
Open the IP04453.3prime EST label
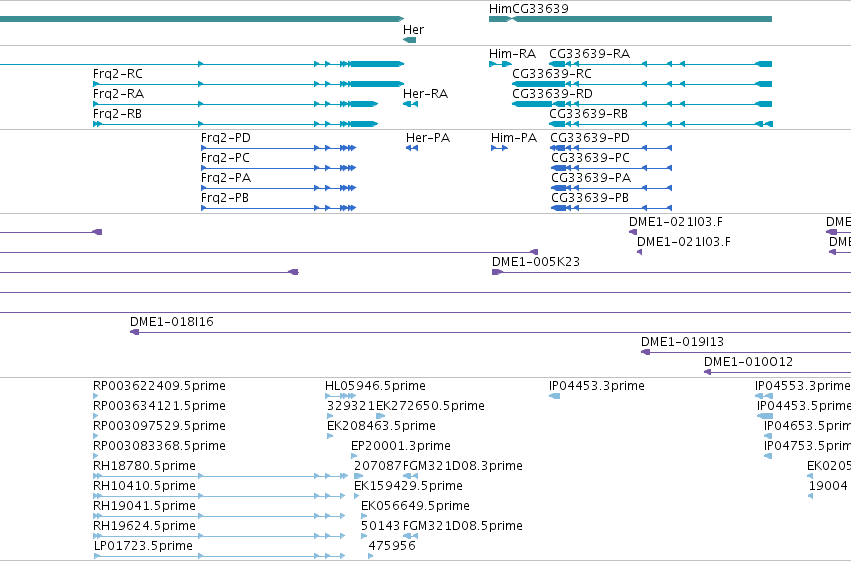596,386
